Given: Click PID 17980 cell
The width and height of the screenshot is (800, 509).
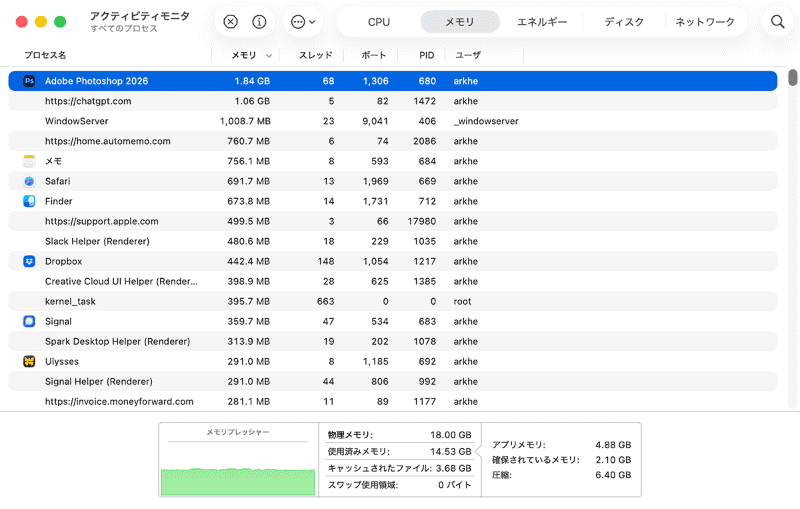Looking at the screenshot, I should 421,221.
